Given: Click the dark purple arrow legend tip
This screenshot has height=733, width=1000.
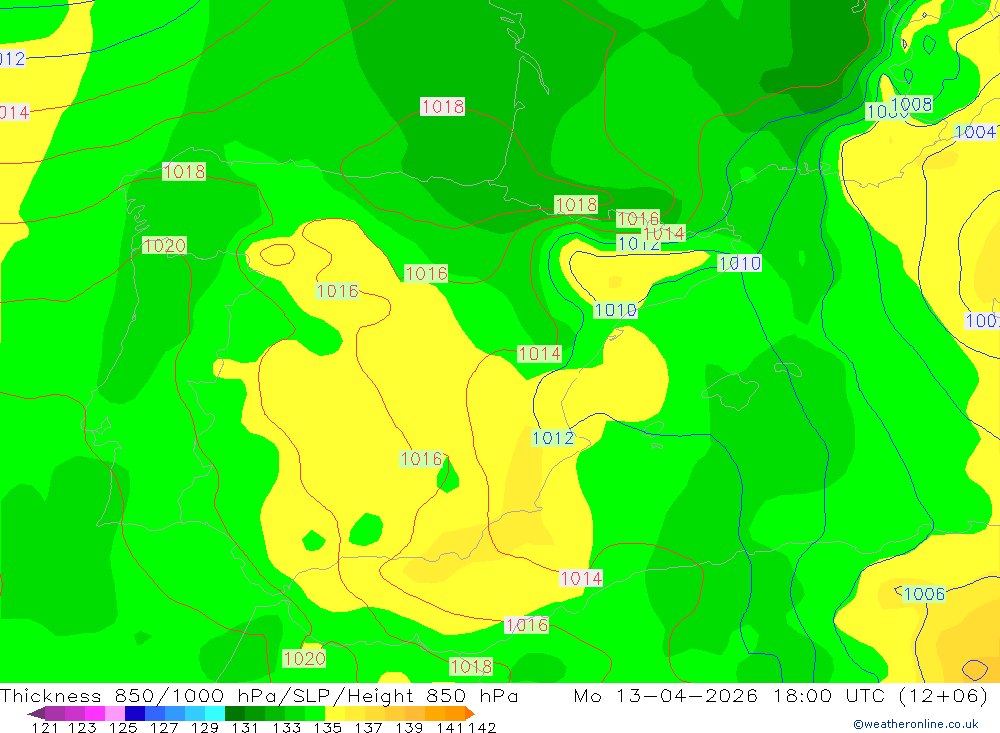Looking at the screenshot, I should point(36,713).
